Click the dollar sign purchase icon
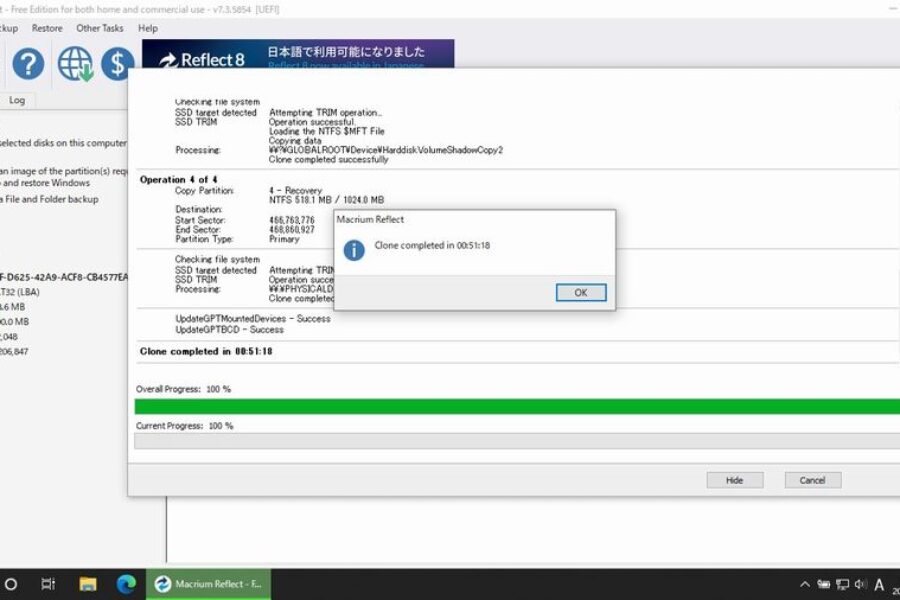Viewport: 900px width, 600px height. point(117,64)
